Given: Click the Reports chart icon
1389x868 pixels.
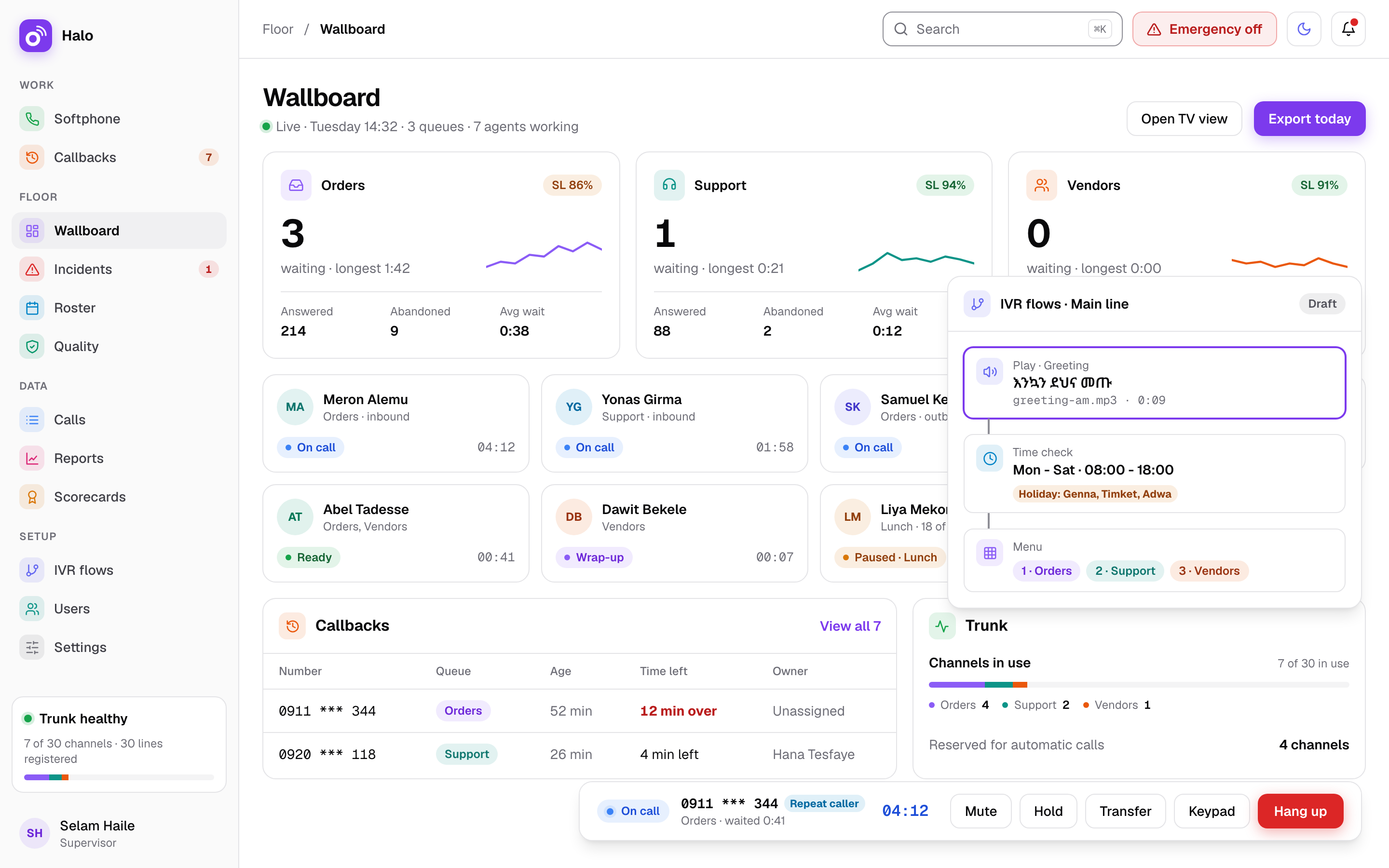Looking at the screenshot, I should click(32, 458).
